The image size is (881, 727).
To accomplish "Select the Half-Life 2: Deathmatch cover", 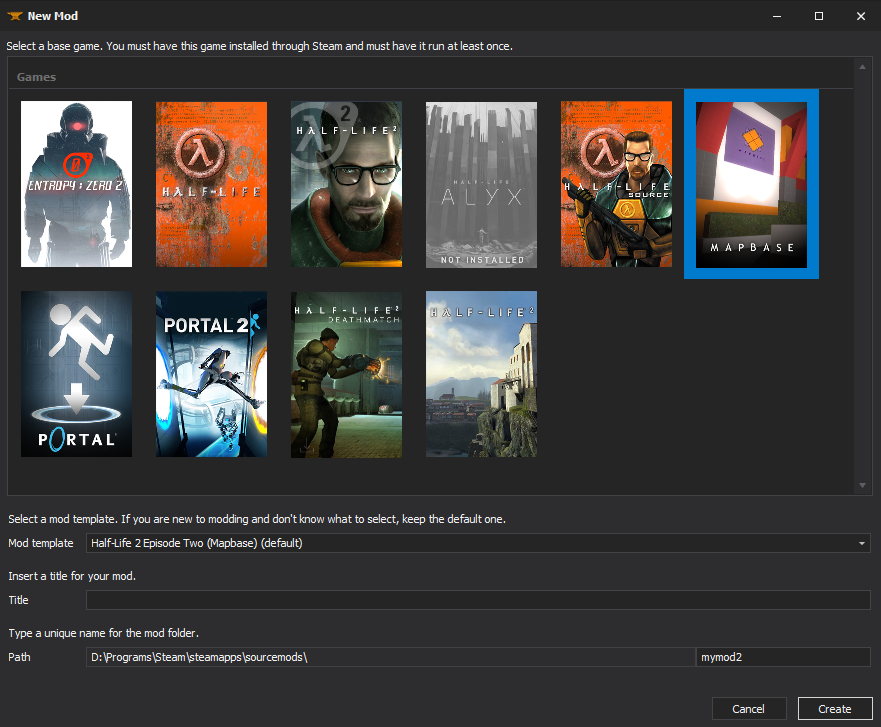I will (x=346, y=373).
